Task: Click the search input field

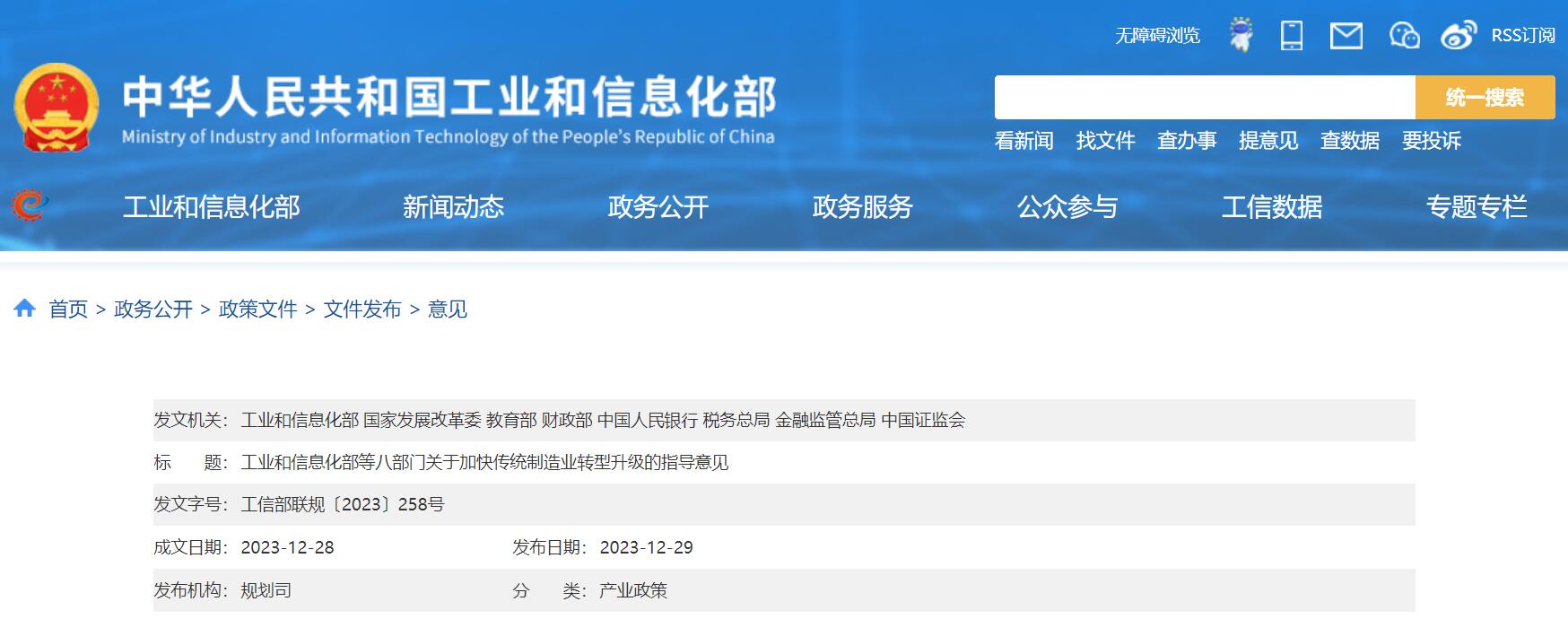Action: [x=1205, y=97]
